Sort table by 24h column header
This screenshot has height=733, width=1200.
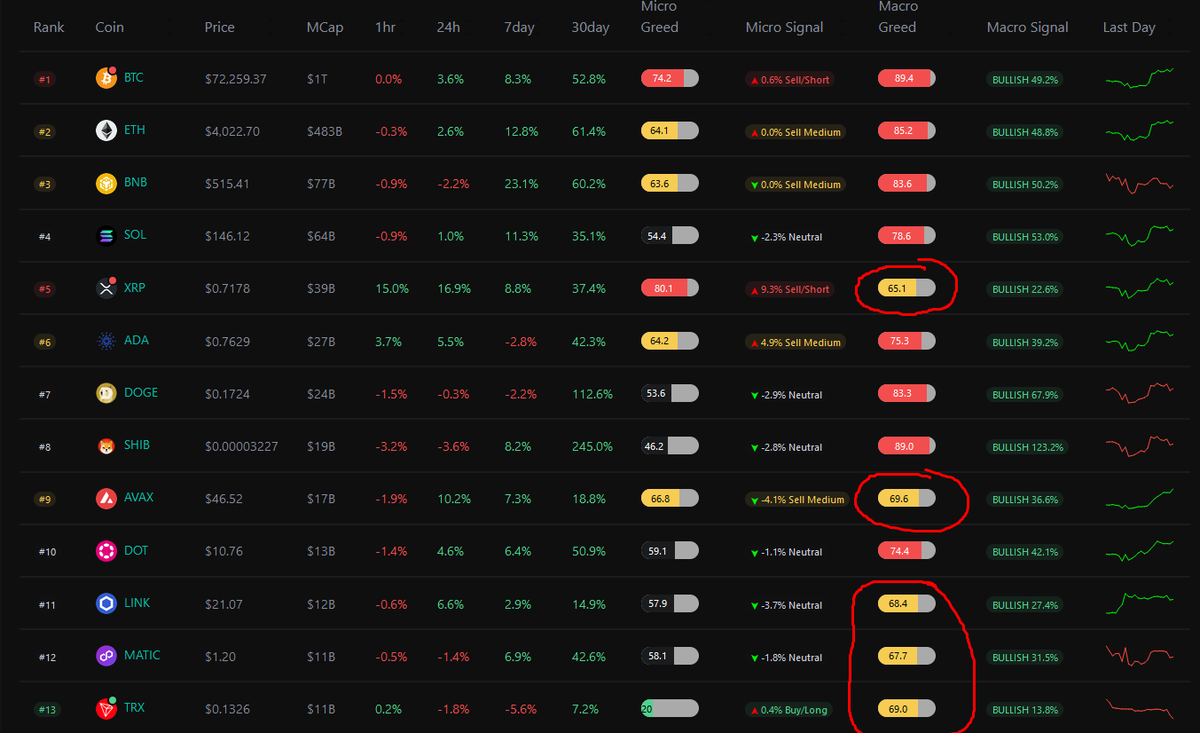coord(448,27)
